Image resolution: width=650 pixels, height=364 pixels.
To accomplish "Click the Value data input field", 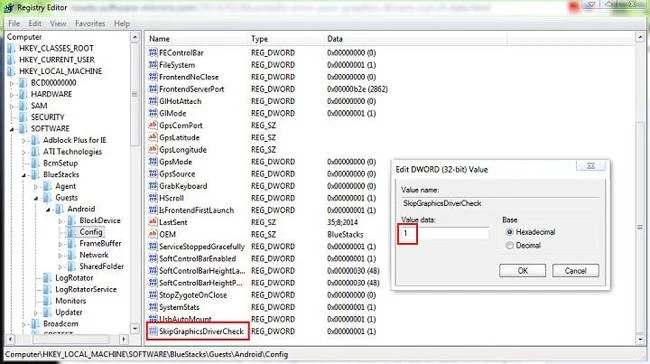I will (444, 233).
